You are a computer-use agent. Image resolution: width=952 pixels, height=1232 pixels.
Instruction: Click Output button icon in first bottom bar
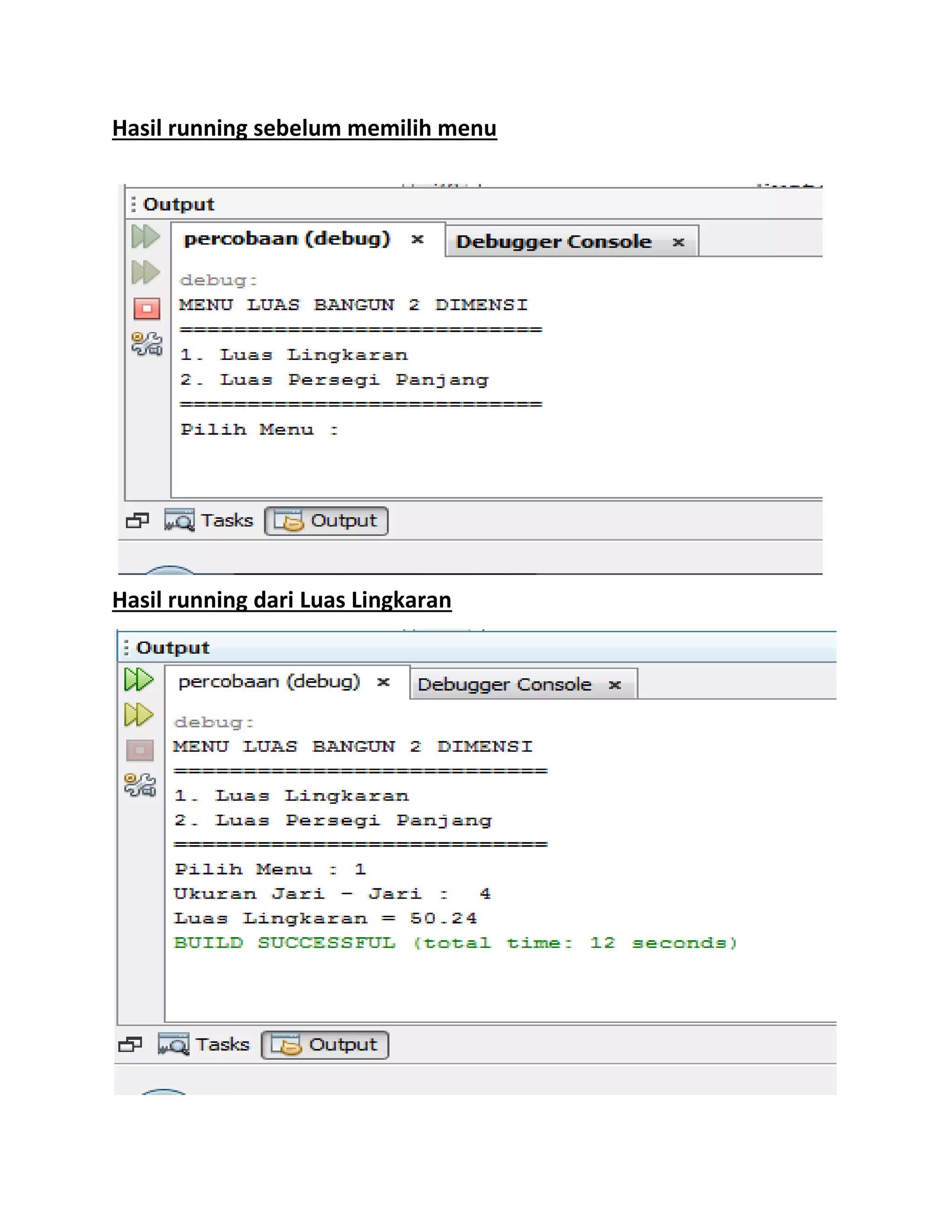click(289, 521)
